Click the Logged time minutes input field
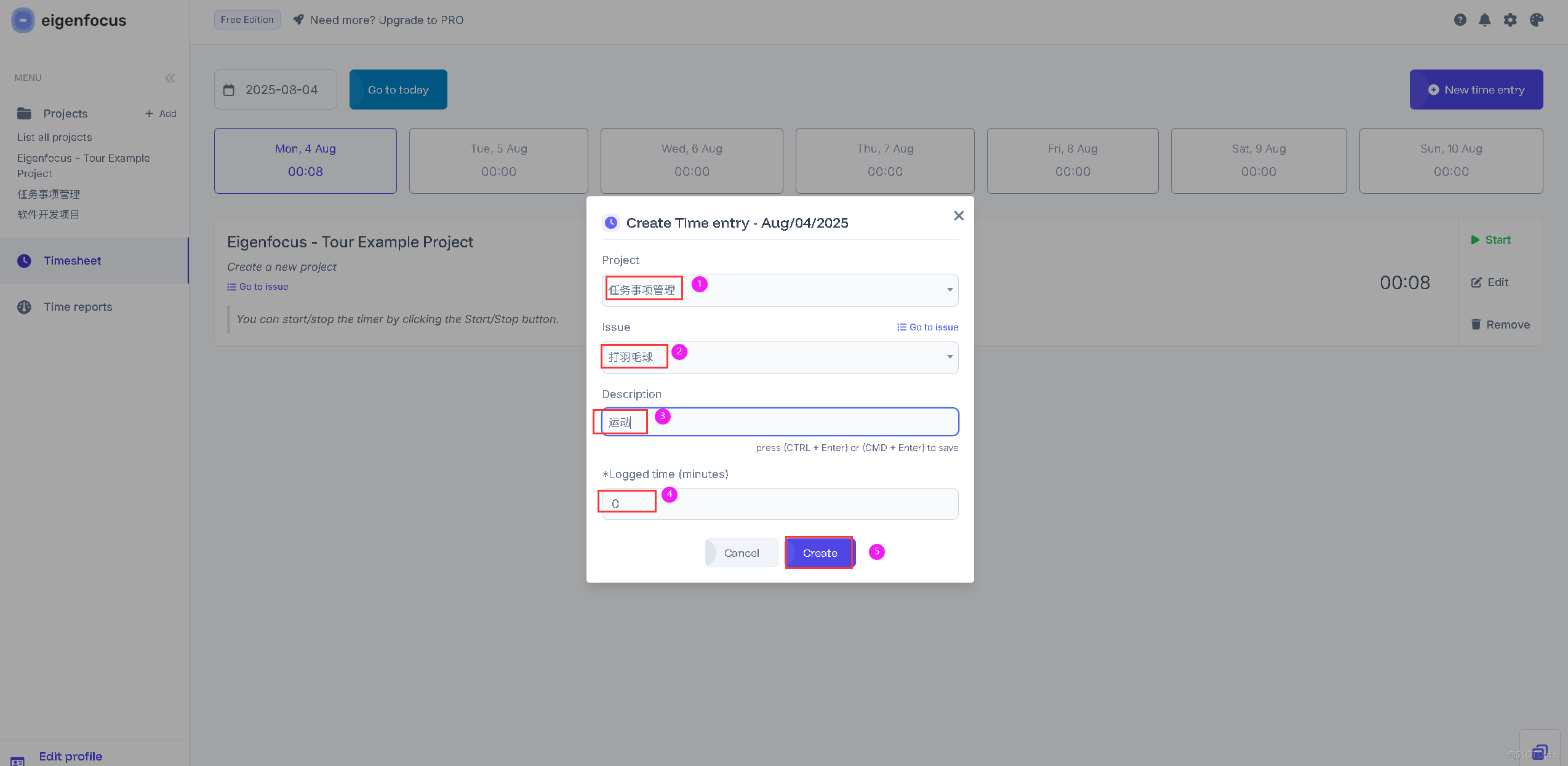This screenshot has width=1568, height=766. [x=779, y=504]
